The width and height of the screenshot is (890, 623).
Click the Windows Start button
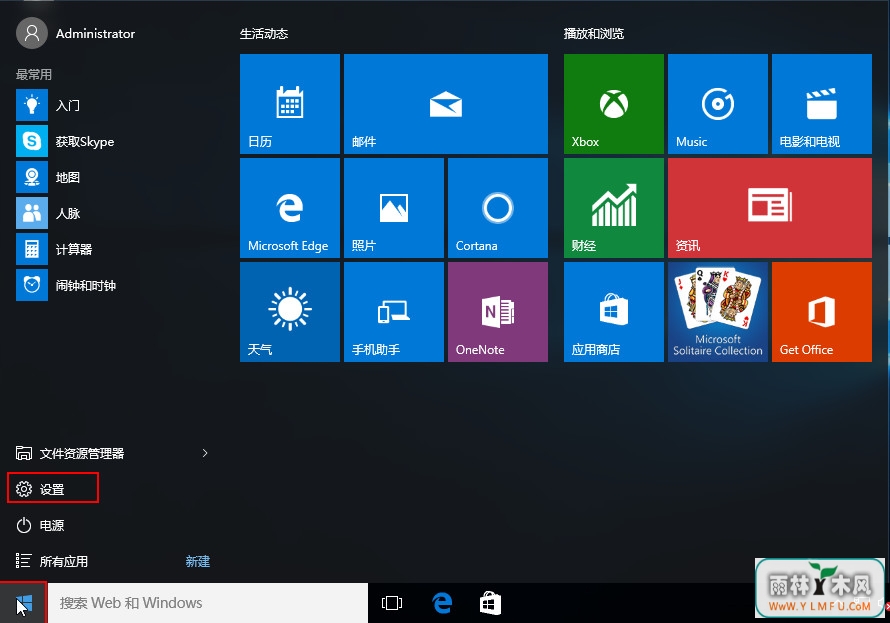click(23, 603)
